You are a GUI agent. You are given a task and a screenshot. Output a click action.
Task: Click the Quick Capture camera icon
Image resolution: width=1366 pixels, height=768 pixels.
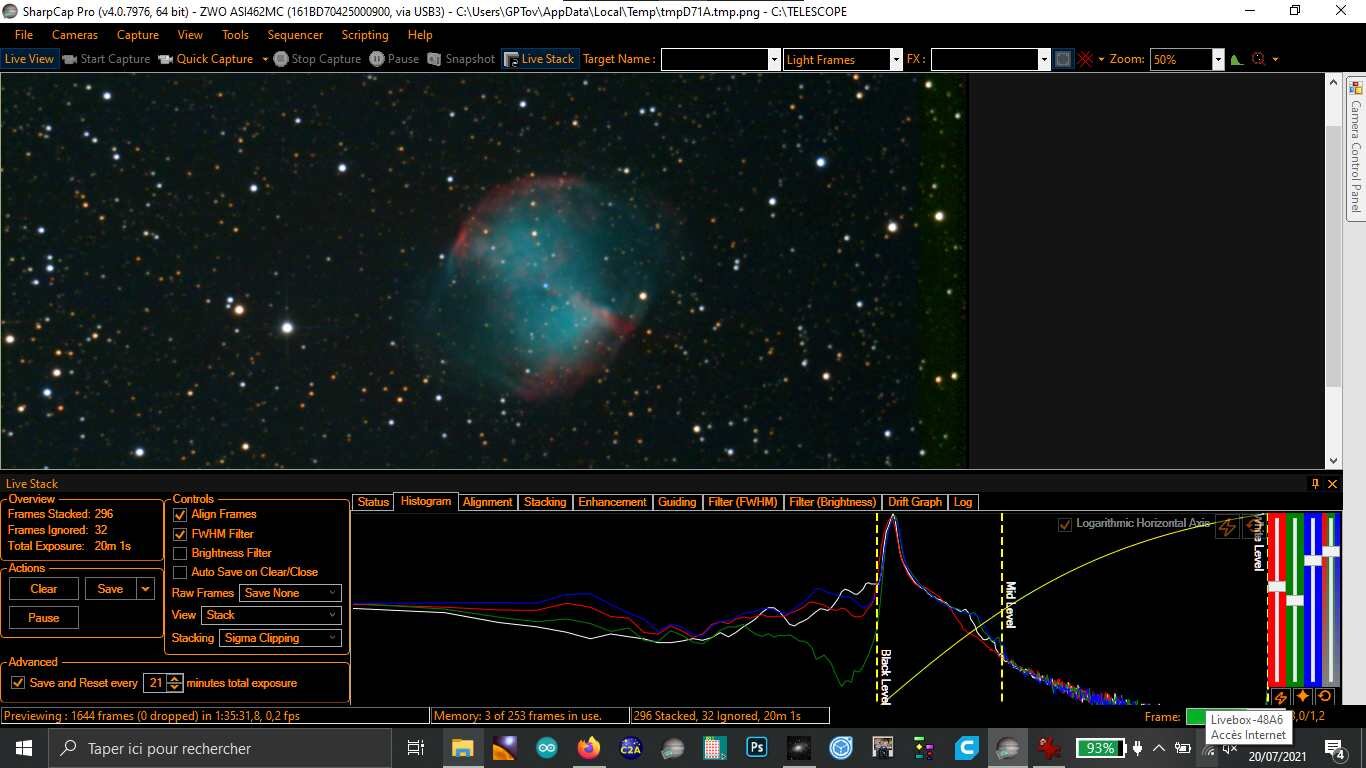[x=166, y=59]
